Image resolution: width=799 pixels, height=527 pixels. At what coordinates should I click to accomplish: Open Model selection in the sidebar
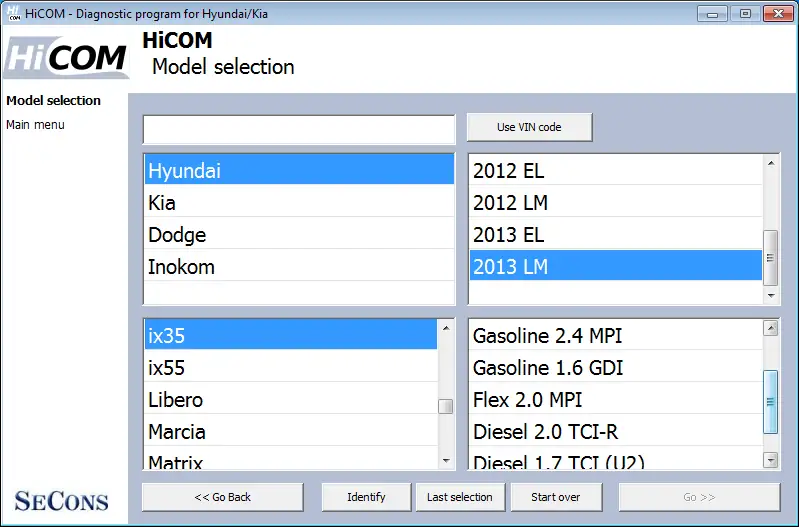tap(54, 100)
